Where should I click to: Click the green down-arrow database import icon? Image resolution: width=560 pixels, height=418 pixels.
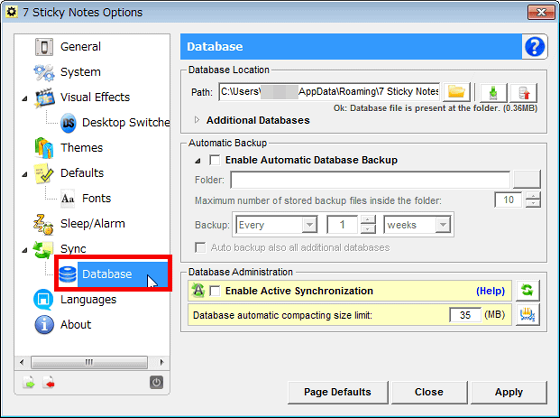(493, 93)
